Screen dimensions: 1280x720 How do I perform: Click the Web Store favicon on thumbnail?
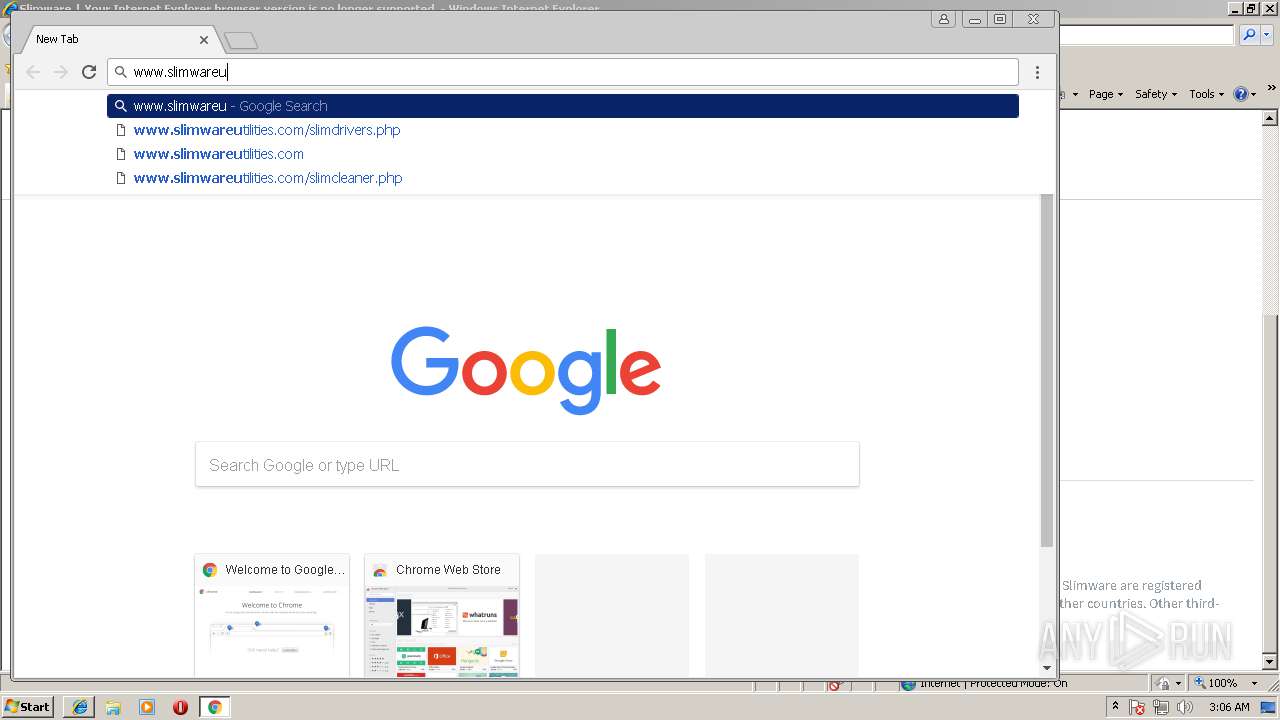coord(380,570)
